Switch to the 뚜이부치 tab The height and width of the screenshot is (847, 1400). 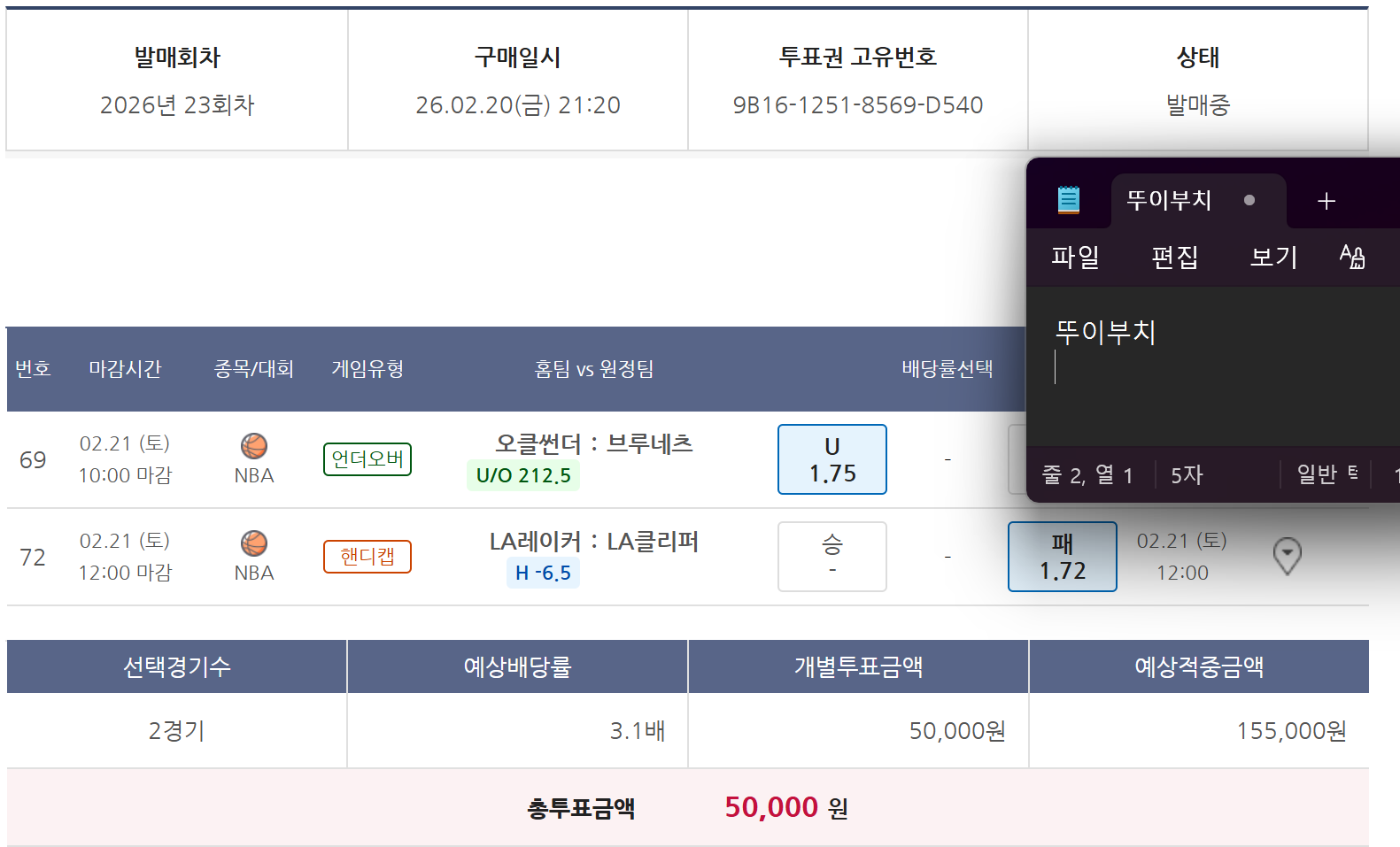click(x=1169, y=200)
